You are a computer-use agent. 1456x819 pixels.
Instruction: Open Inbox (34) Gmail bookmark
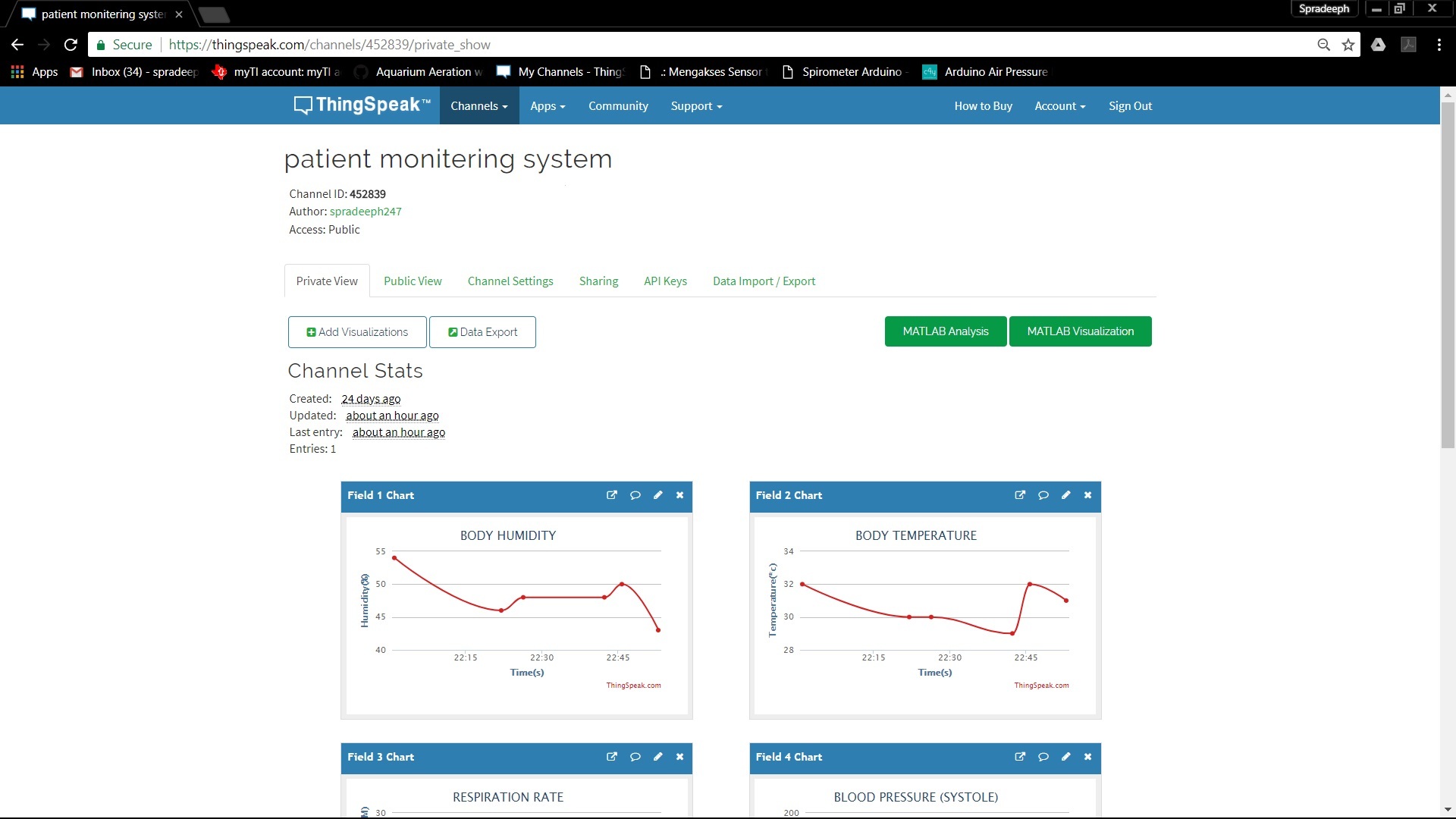click(x=134, y=72)
